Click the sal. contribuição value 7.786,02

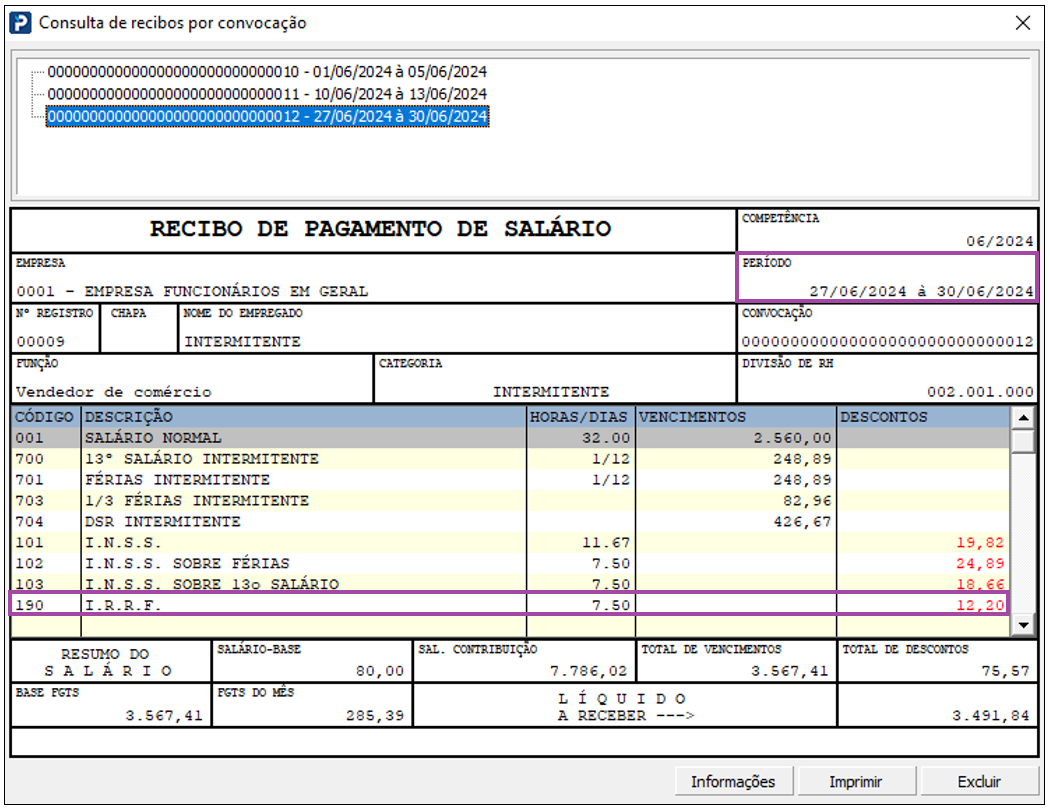(589, 671)
